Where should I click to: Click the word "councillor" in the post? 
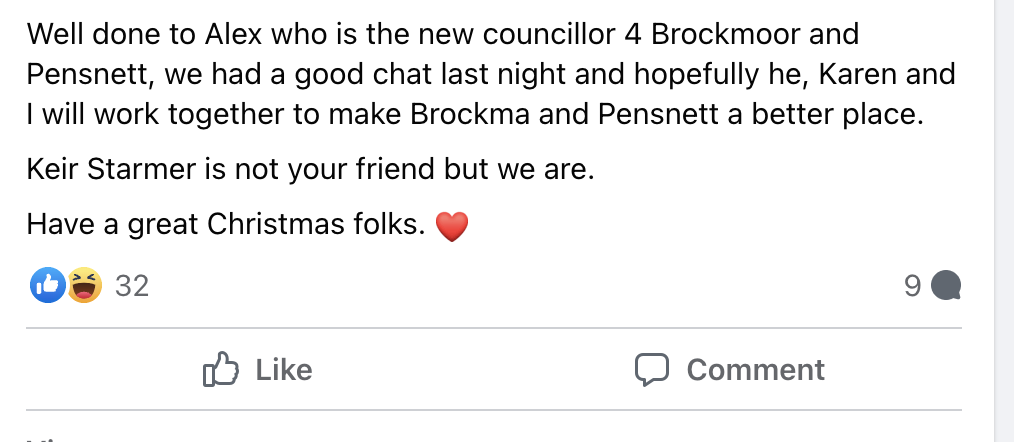point(546,34)
